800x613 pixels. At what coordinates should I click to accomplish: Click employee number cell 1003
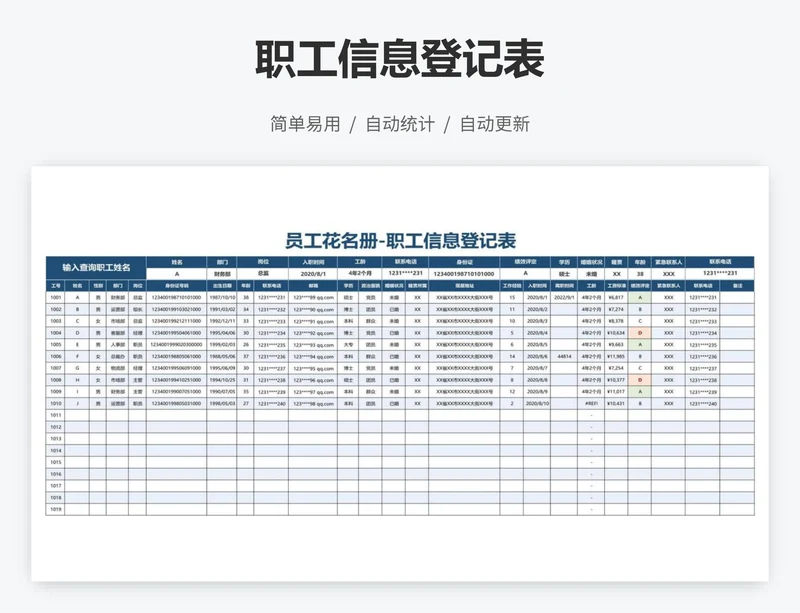(56, 321)
